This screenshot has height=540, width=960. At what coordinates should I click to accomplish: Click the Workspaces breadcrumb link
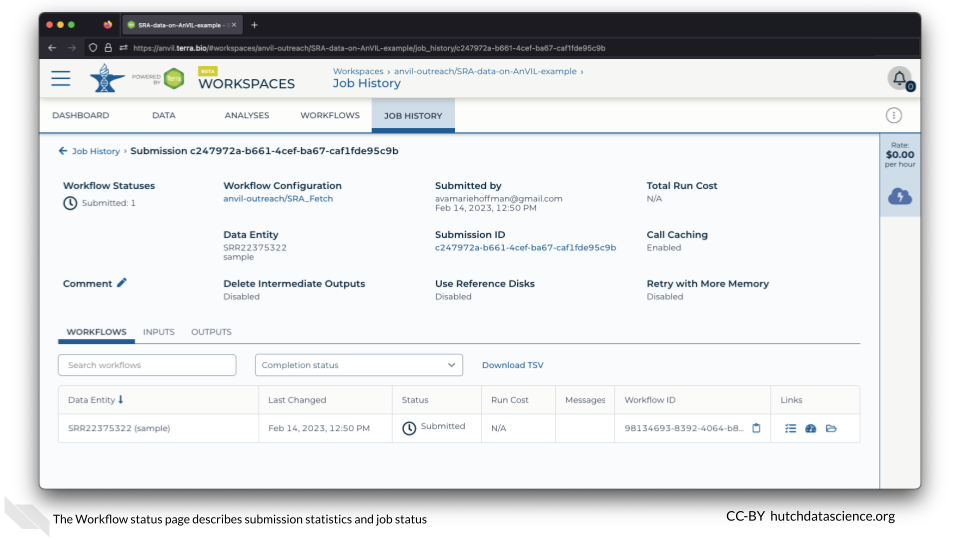(x=358, y=71)
